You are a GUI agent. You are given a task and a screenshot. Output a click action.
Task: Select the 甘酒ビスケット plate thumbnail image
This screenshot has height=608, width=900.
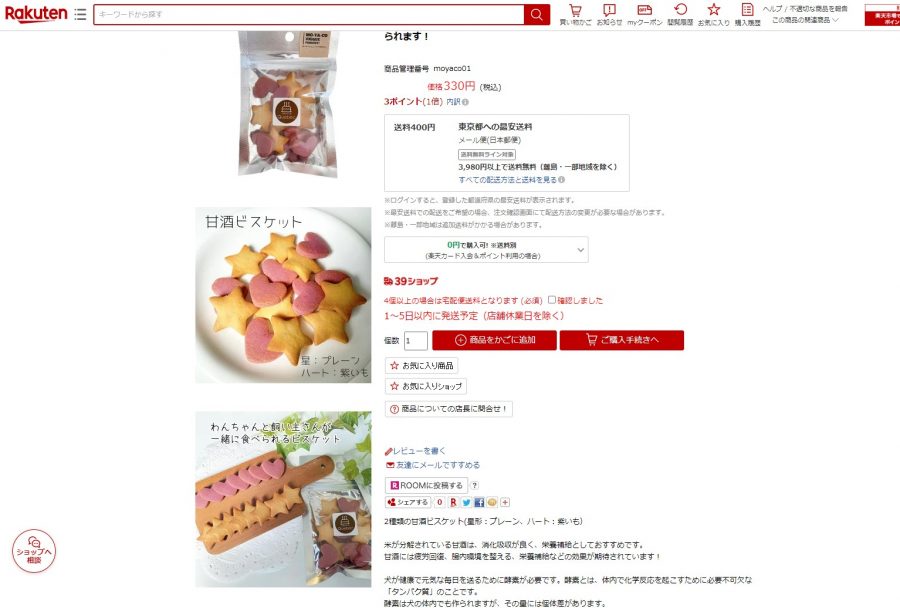(x=283, y=295)
